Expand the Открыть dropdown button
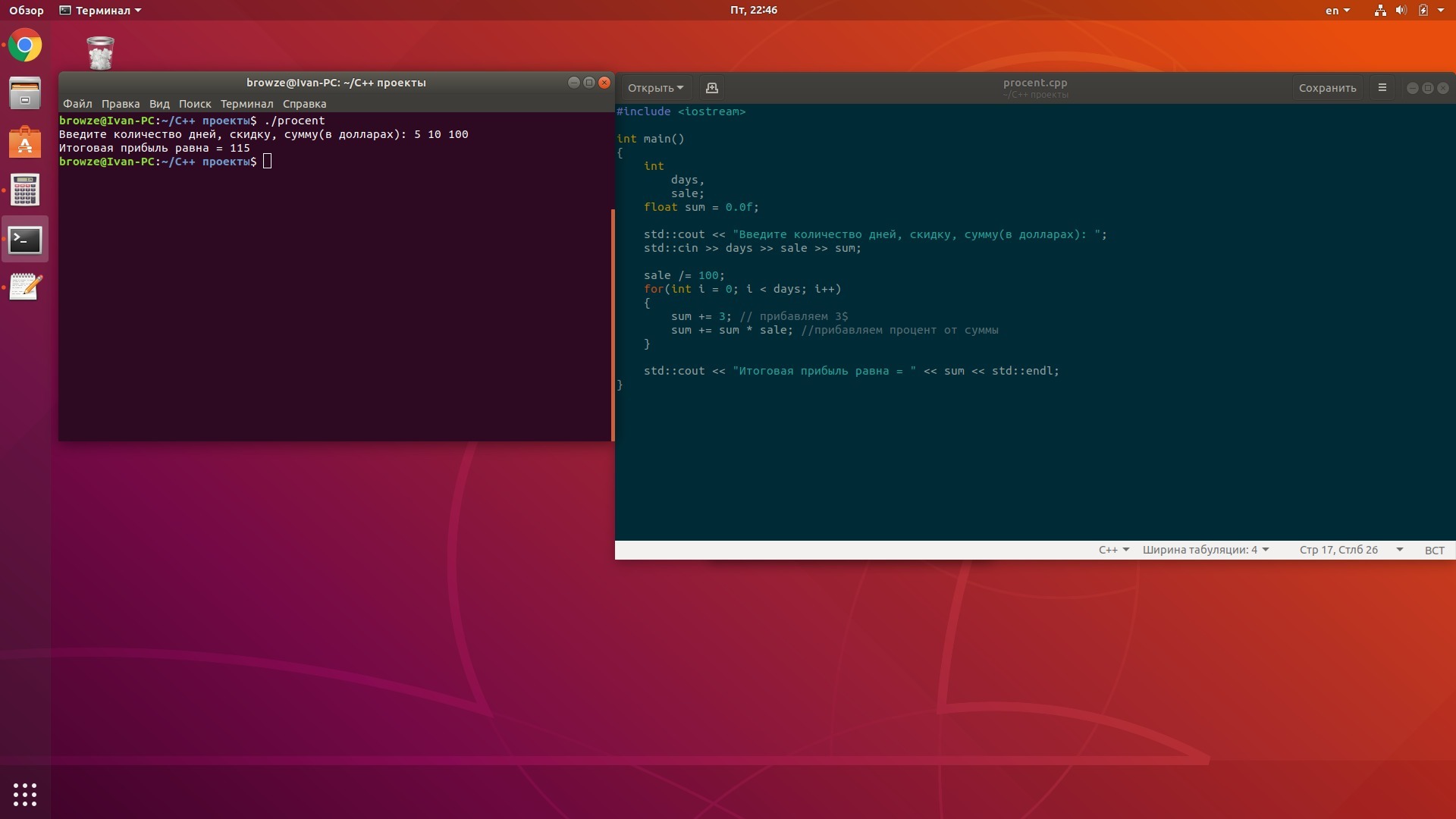The height and width of the screenshot is (819, 1456). [655, 88]
